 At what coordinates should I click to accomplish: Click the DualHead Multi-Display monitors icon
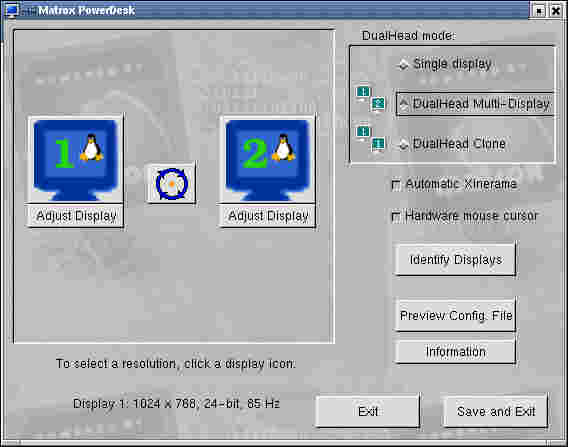pos(371,99)
